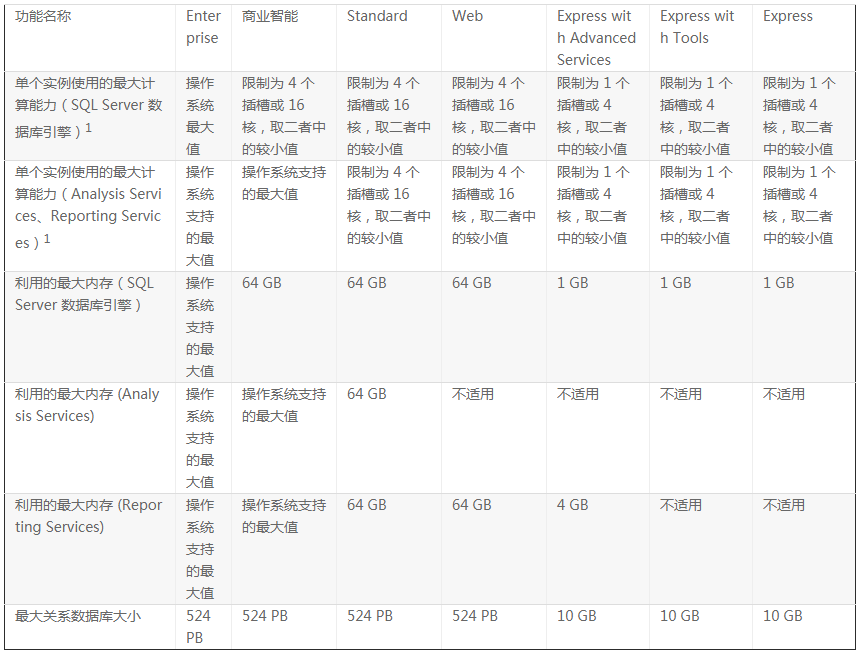Select row label "利用的最大内存 (SQL Server 数据库引擎)"
Viewport: 860px width, 653px height.
point(84,294)
